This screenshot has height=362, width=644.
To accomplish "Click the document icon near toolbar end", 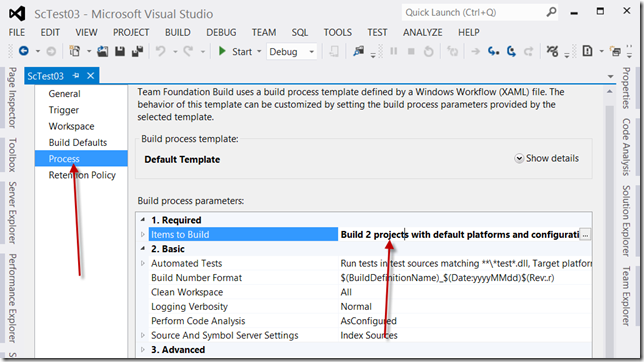I will click(x=587, y=51).
